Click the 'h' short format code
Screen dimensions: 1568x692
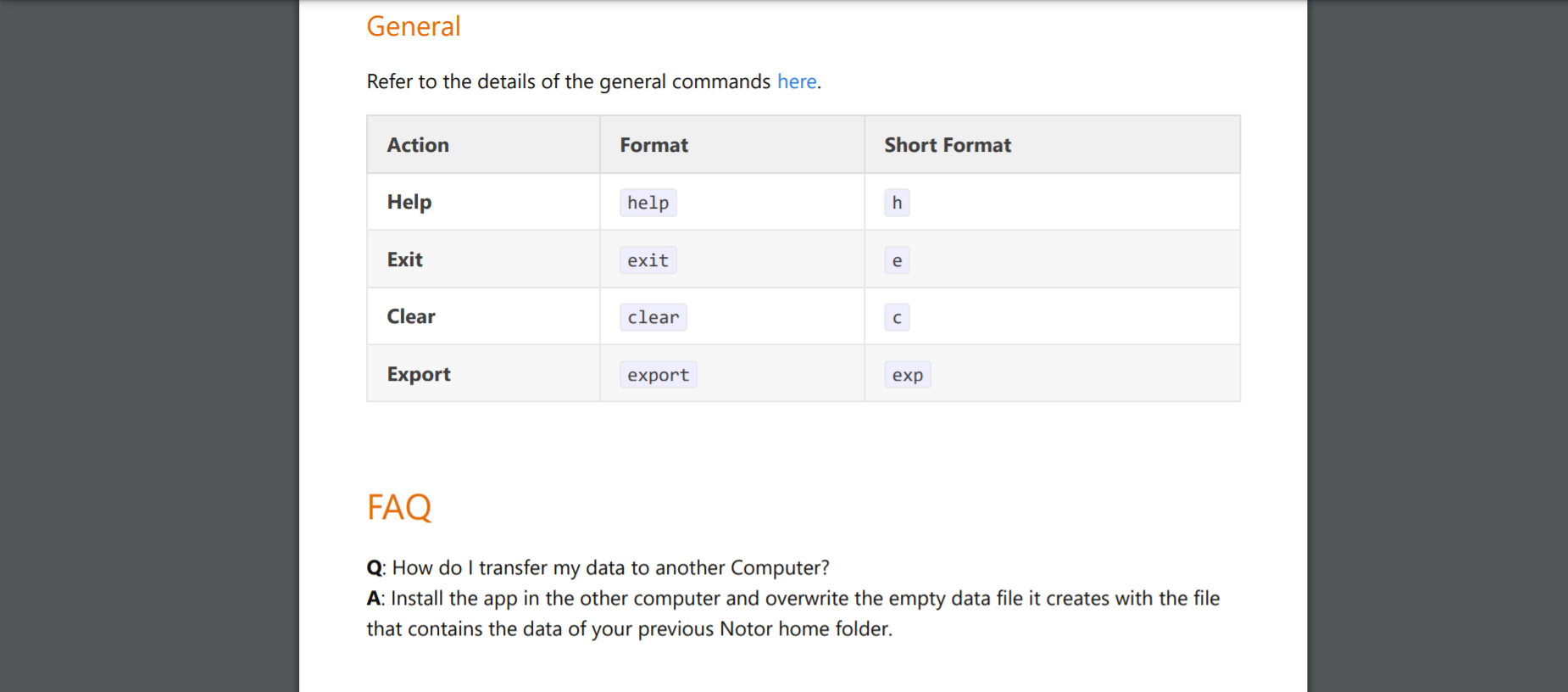click(897, 203)
